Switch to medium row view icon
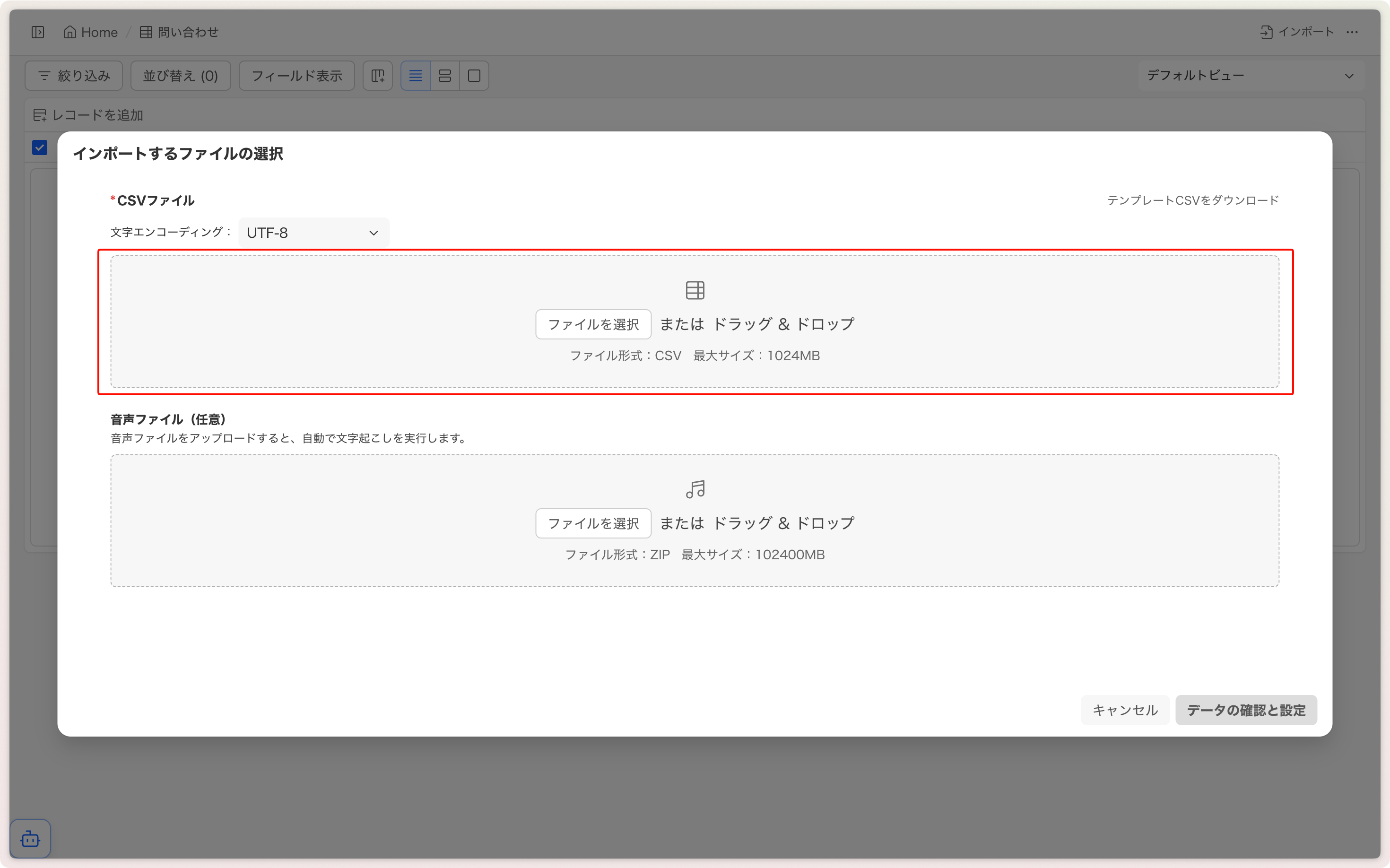The height and width of the screenshot is (868, 1390). [x=444, y=76]
